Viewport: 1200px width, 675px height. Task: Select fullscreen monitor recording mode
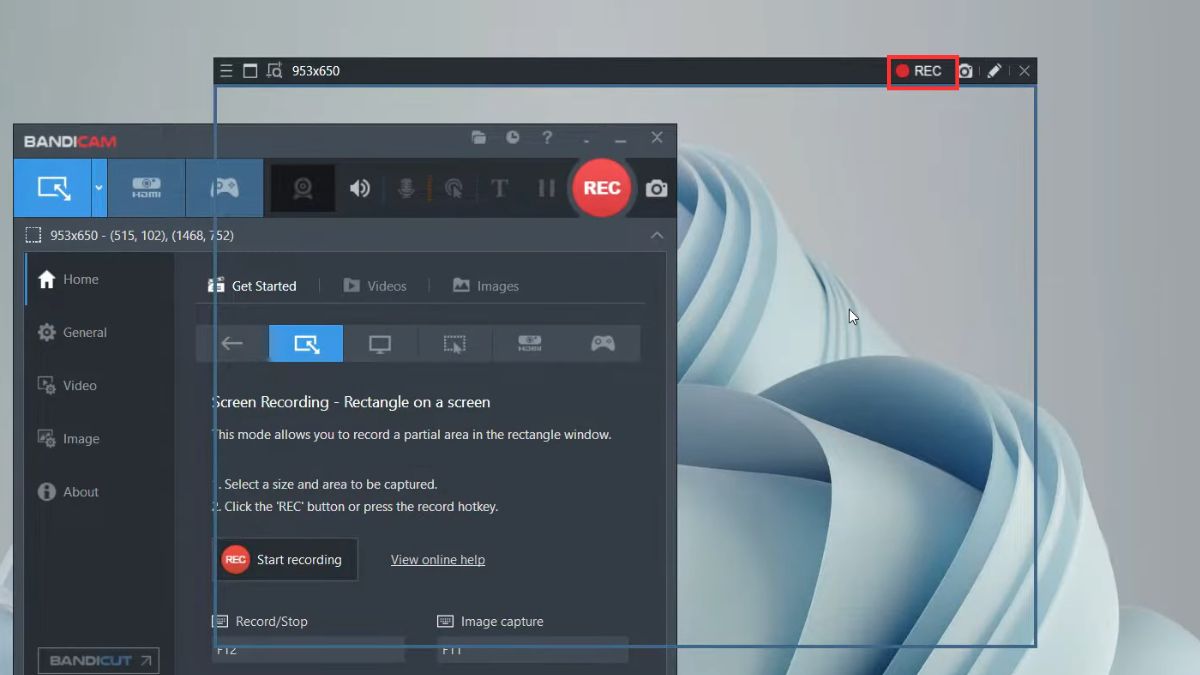coord(380,343)
